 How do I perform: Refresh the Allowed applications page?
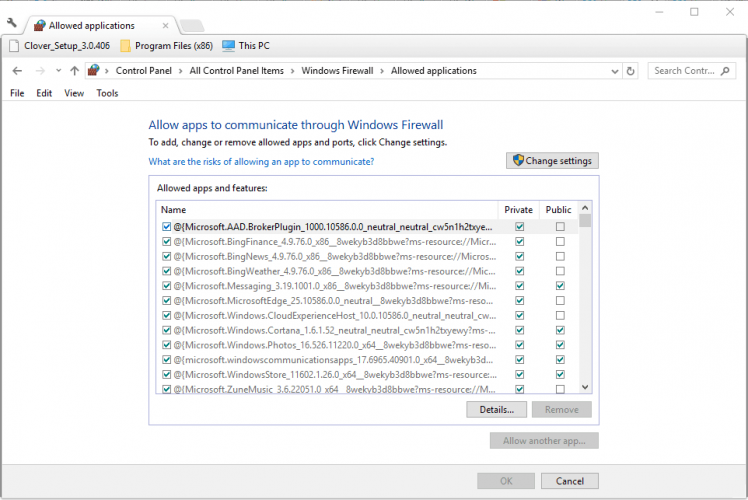[631, 71]
